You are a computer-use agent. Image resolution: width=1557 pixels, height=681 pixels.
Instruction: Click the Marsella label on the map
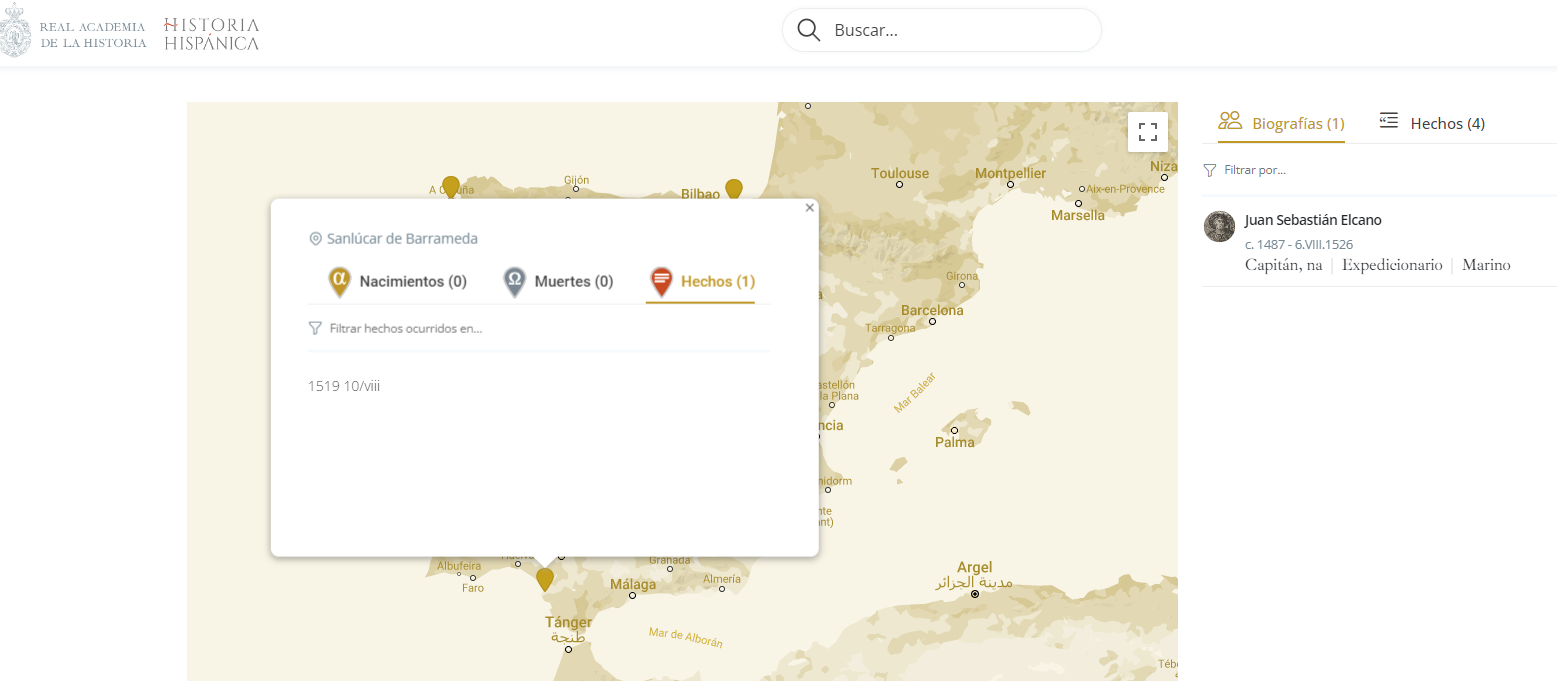[x=1078, y=215]
